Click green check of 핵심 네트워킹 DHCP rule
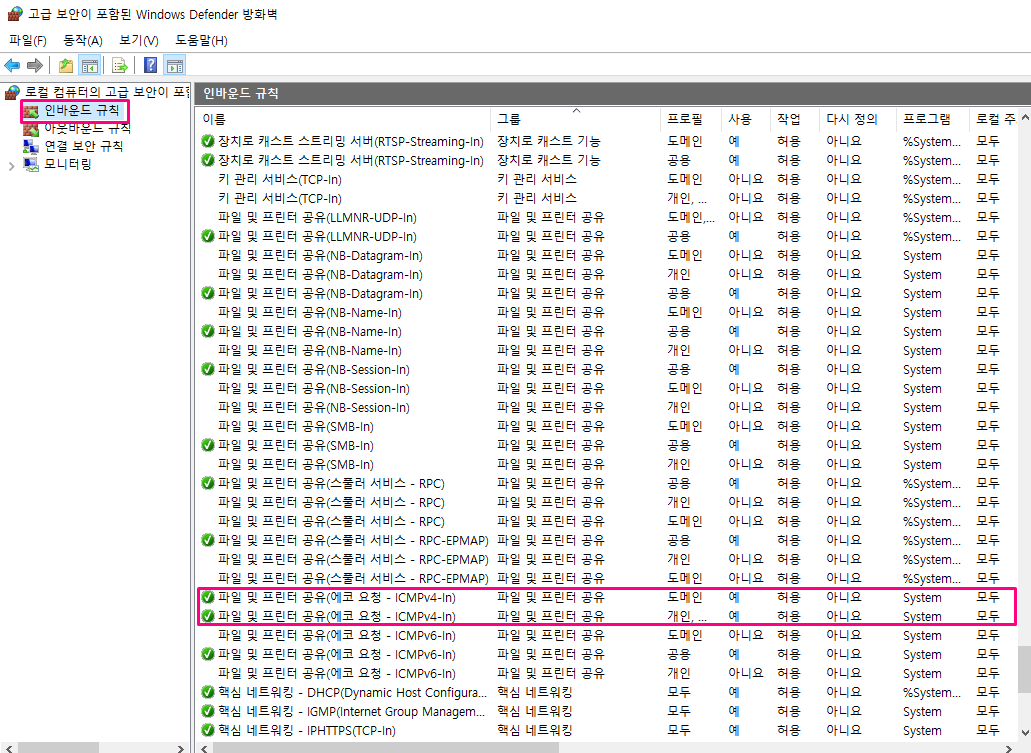 point(208,692)
